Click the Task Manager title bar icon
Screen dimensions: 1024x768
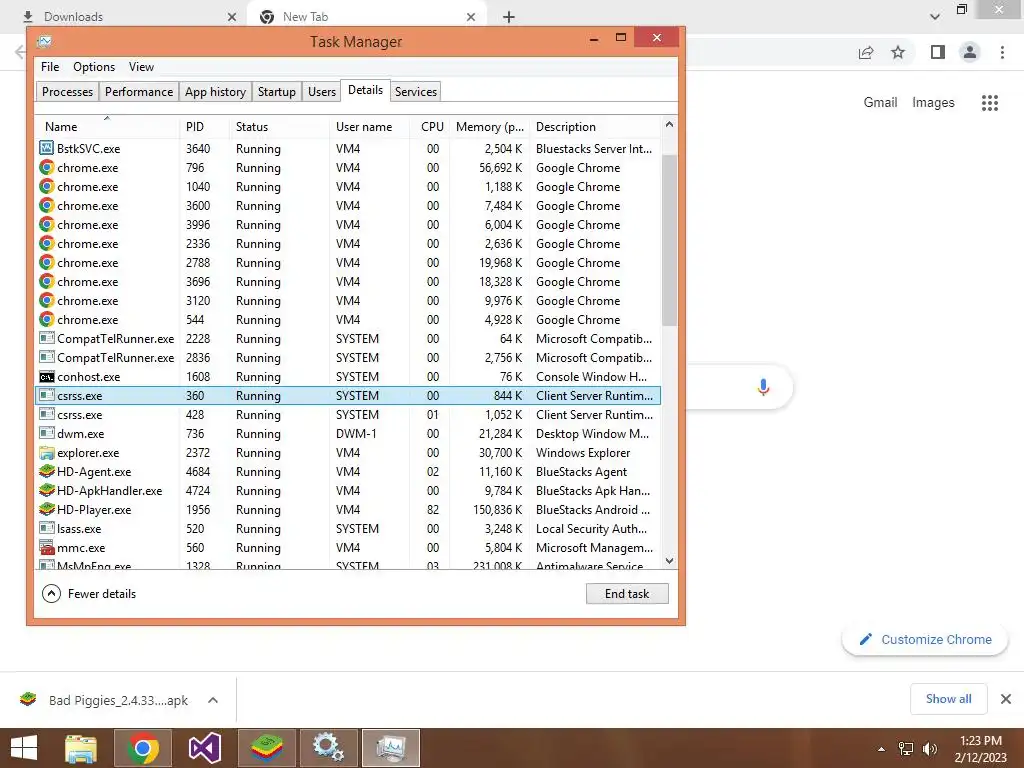[x=44, y=42]
